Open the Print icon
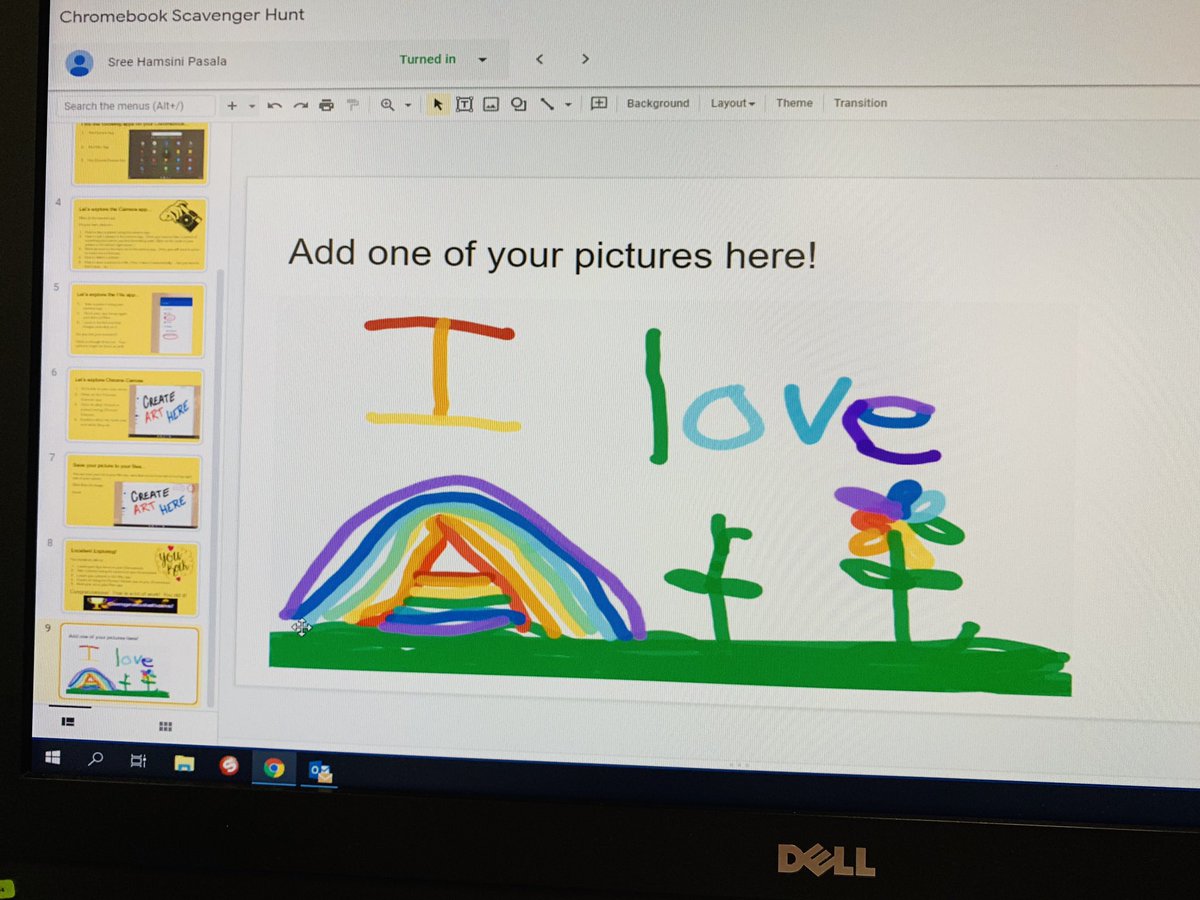Viewport: 1200px width, 900px height. 326,103
